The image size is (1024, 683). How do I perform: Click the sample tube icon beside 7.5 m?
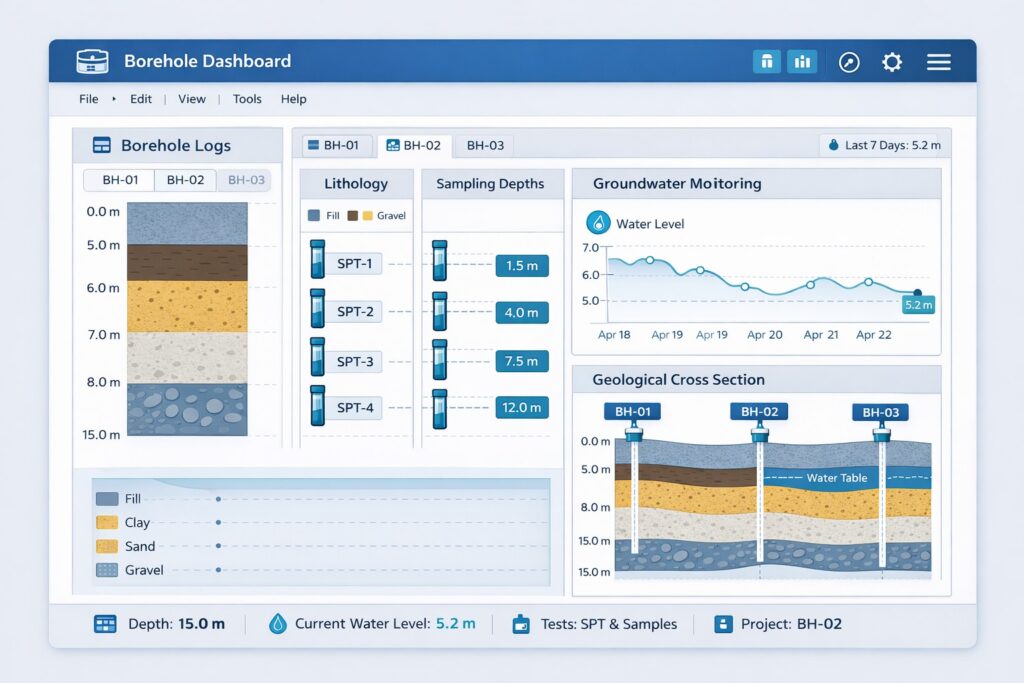(x=440, y=360)
